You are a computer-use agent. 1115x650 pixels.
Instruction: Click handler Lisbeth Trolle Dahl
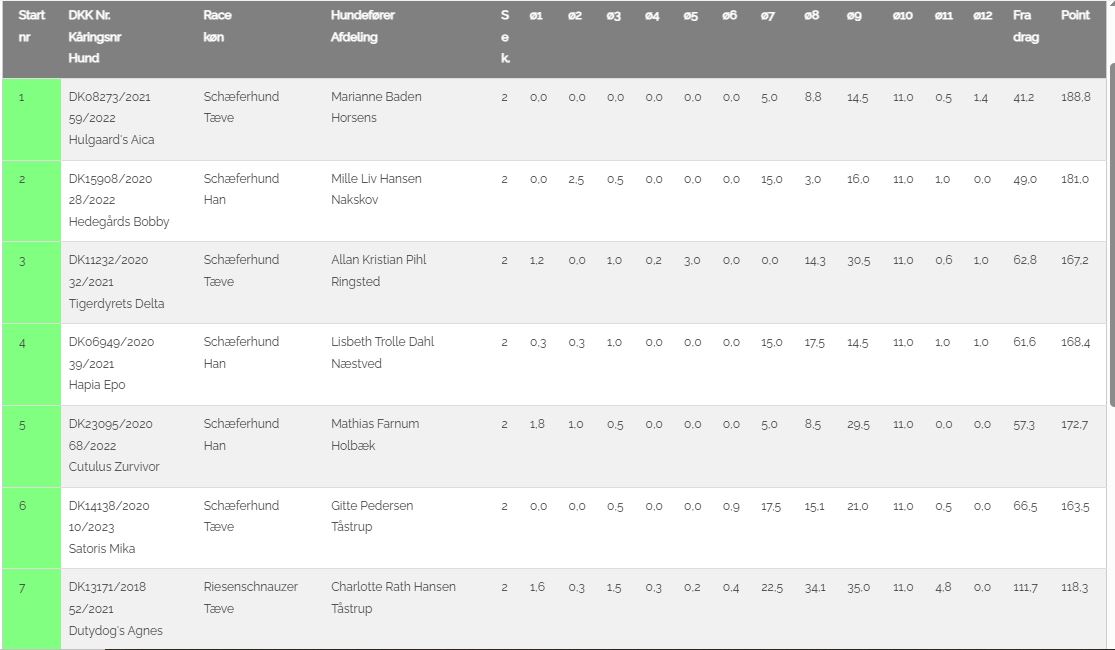click(382, 342)
